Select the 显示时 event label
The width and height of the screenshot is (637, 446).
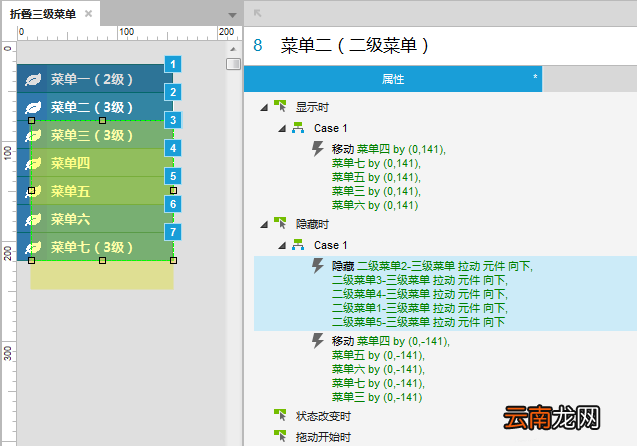312,107
